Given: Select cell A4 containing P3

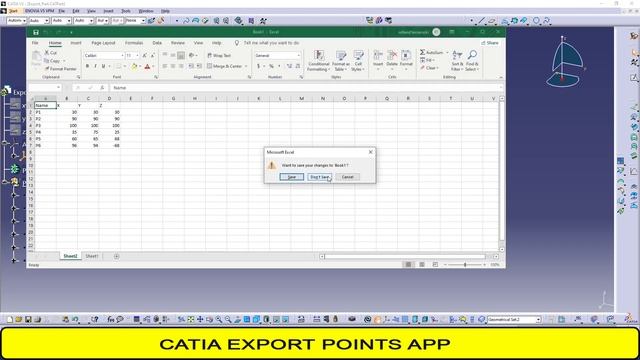Looking at the screenshot, I should coord(45,125).
